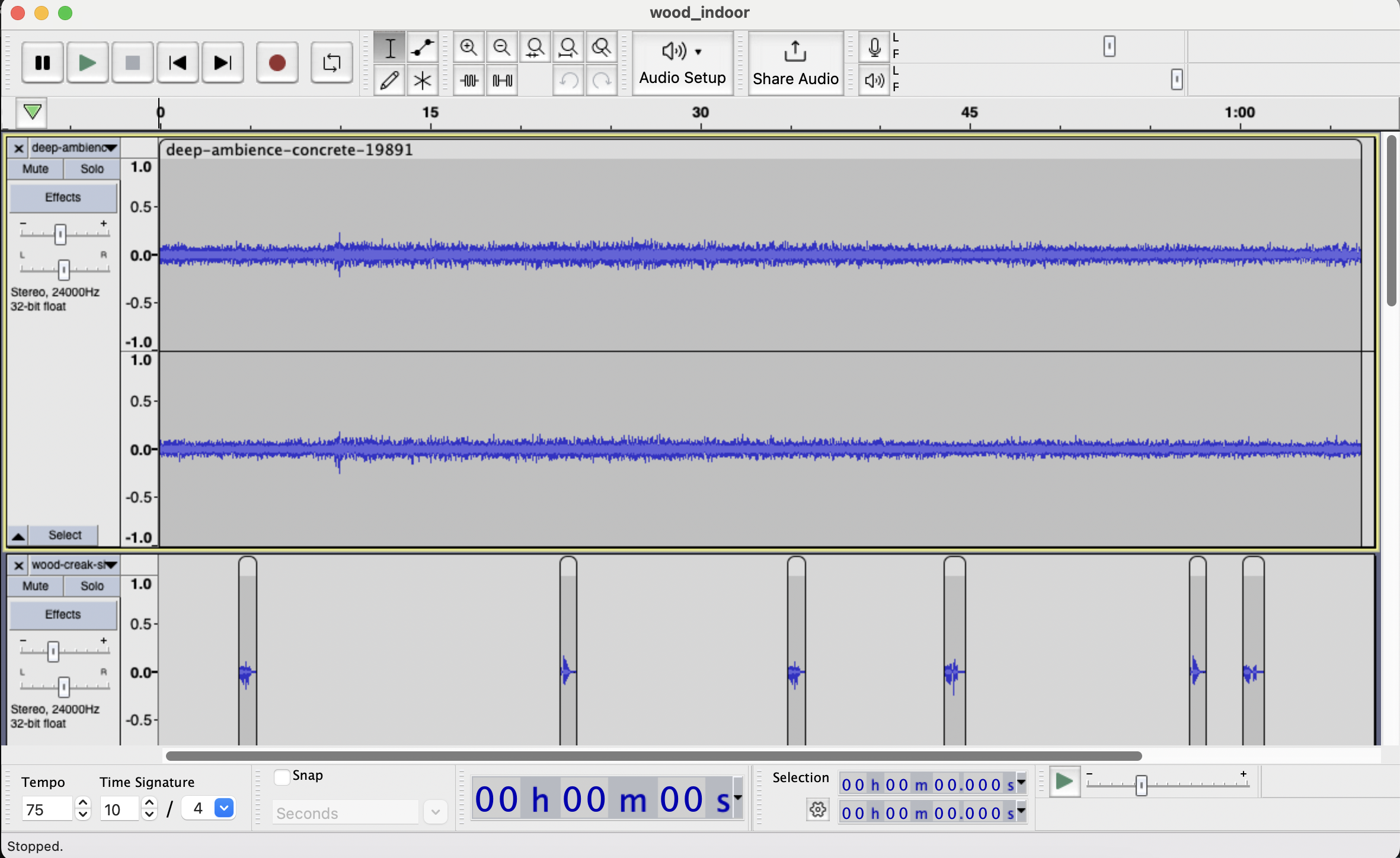The height and width of the screenshot is (858, 1400).
Task: Click the playback level slider handle
Action: tap(1177, 79)
